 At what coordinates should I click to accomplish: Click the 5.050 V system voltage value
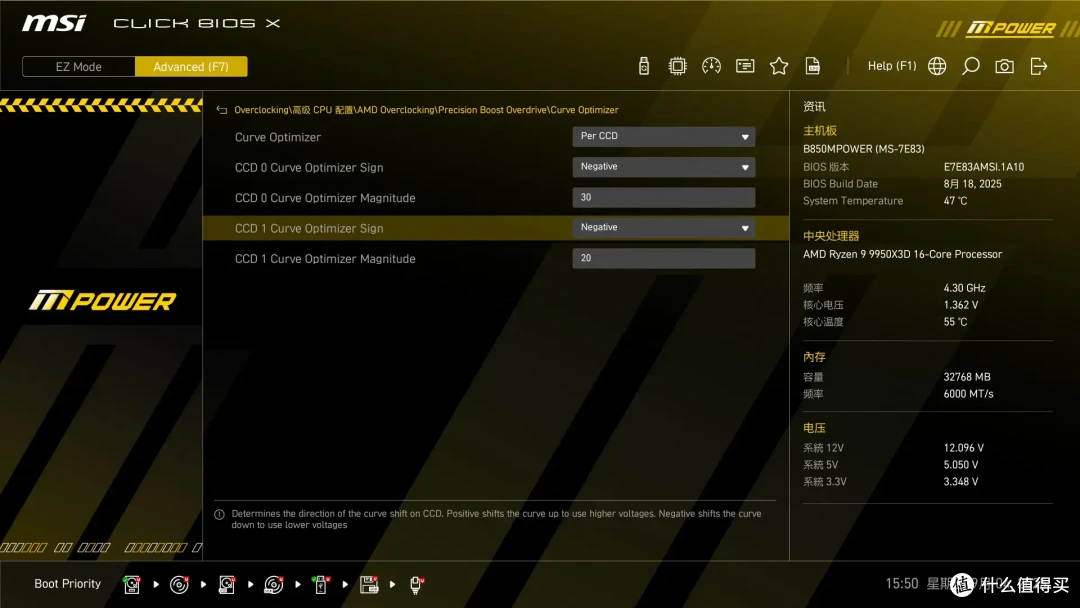click(x=961, y=465)
